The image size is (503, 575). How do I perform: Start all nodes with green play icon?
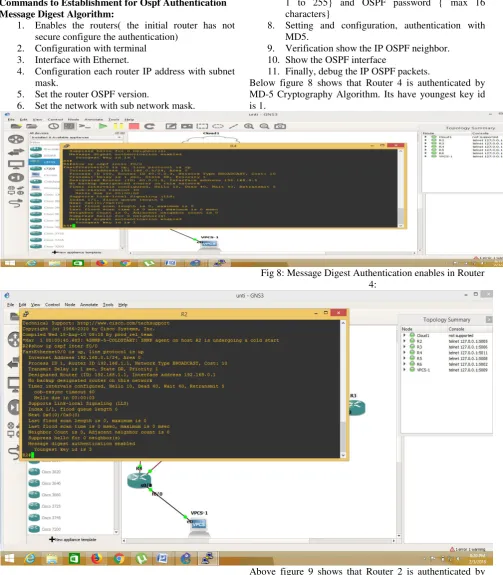[103, 126]
